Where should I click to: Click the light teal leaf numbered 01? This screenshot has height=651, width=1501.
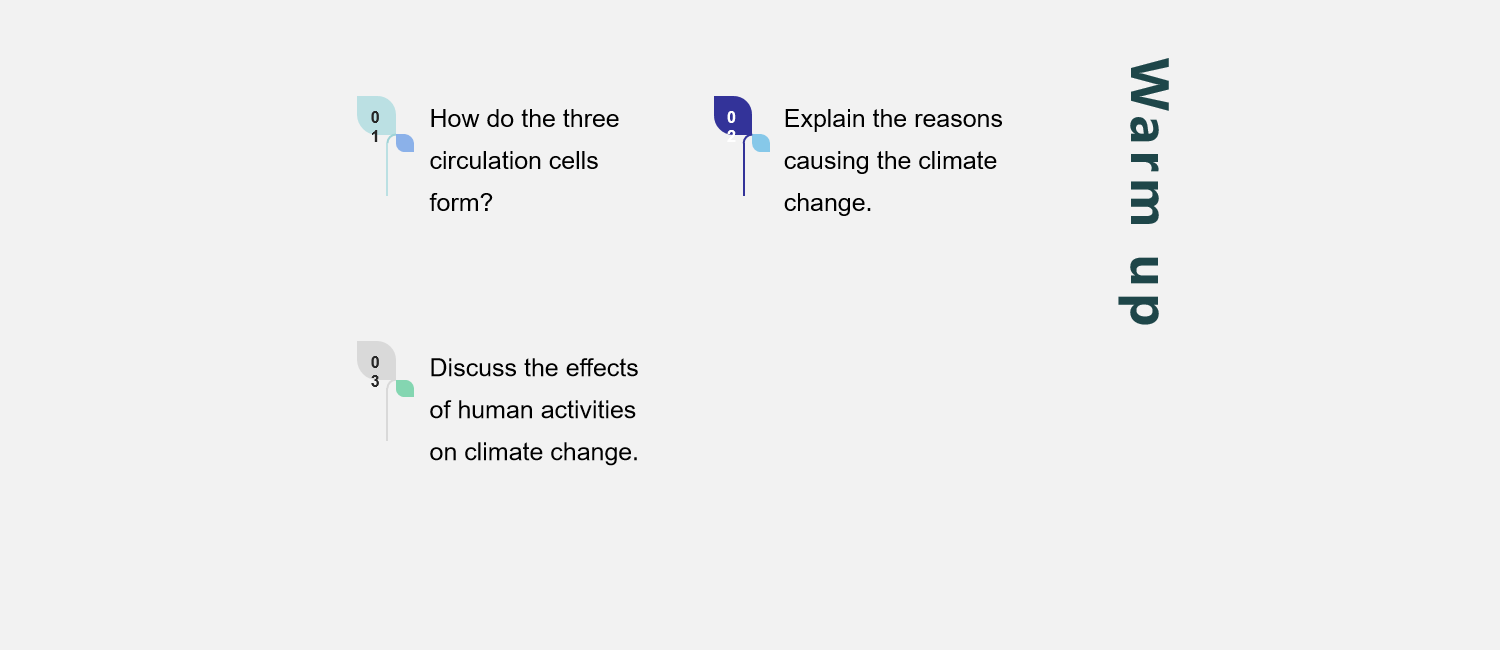(376, 114)
